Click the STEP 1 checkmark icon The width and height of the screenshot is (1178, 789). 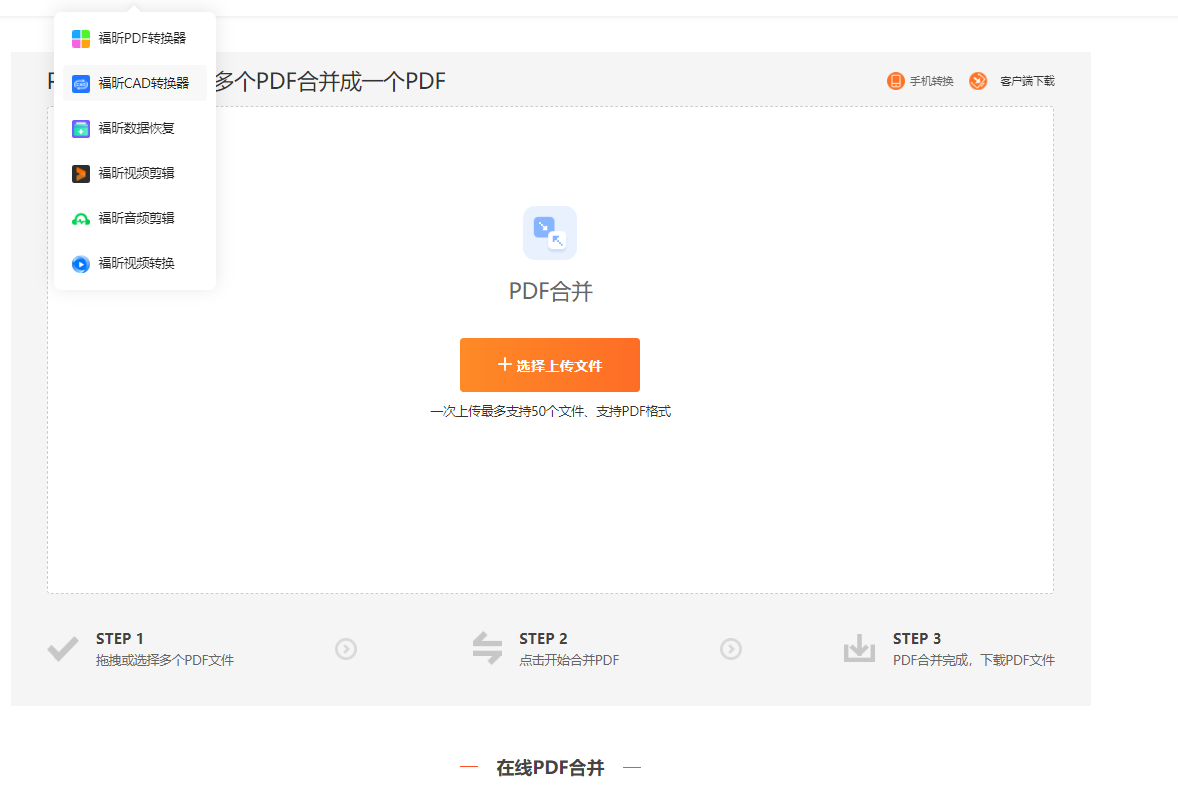[x=63, y=649]
